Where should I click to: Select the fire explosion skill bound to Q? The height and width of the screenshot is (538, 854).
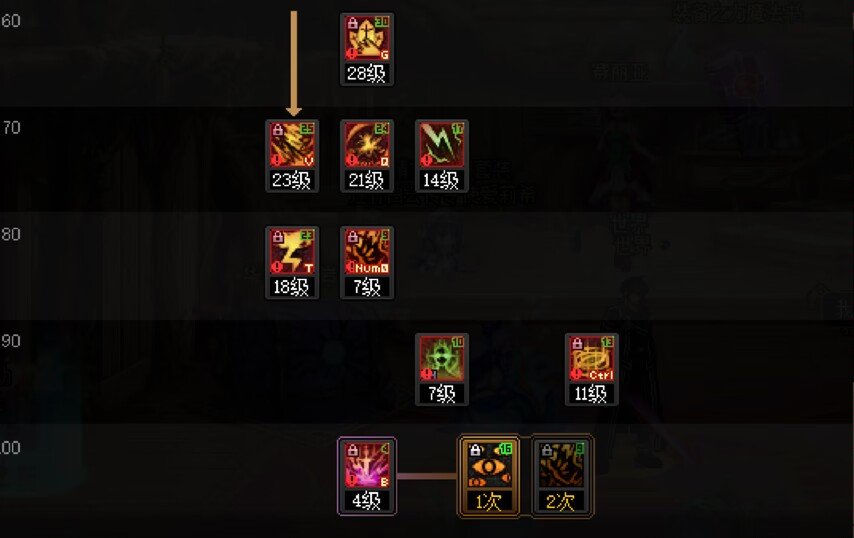pos(367,145)
